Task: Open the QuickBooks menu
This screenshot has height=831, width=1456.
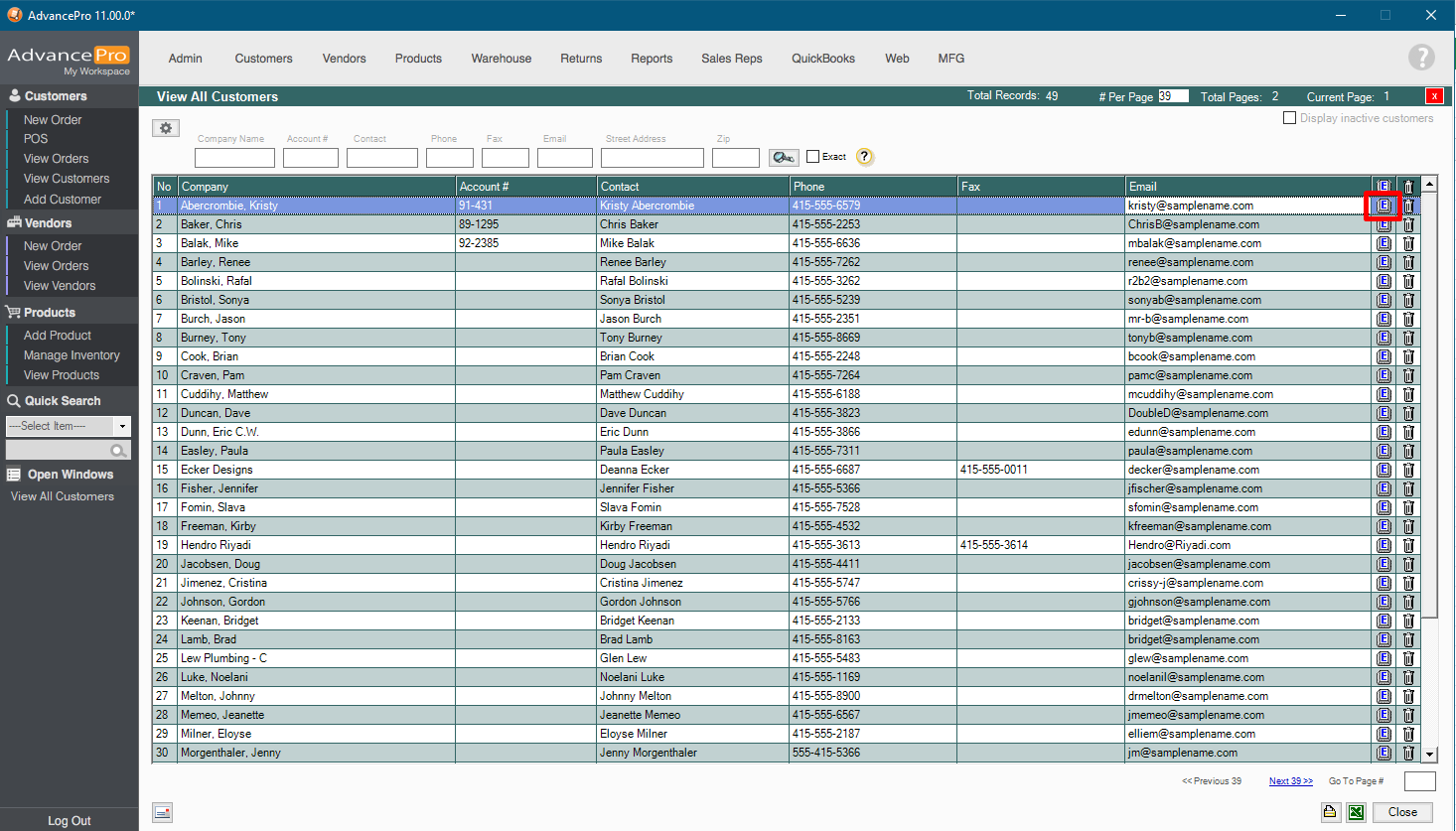Action: pyautogui.click(x=822, y=59)
